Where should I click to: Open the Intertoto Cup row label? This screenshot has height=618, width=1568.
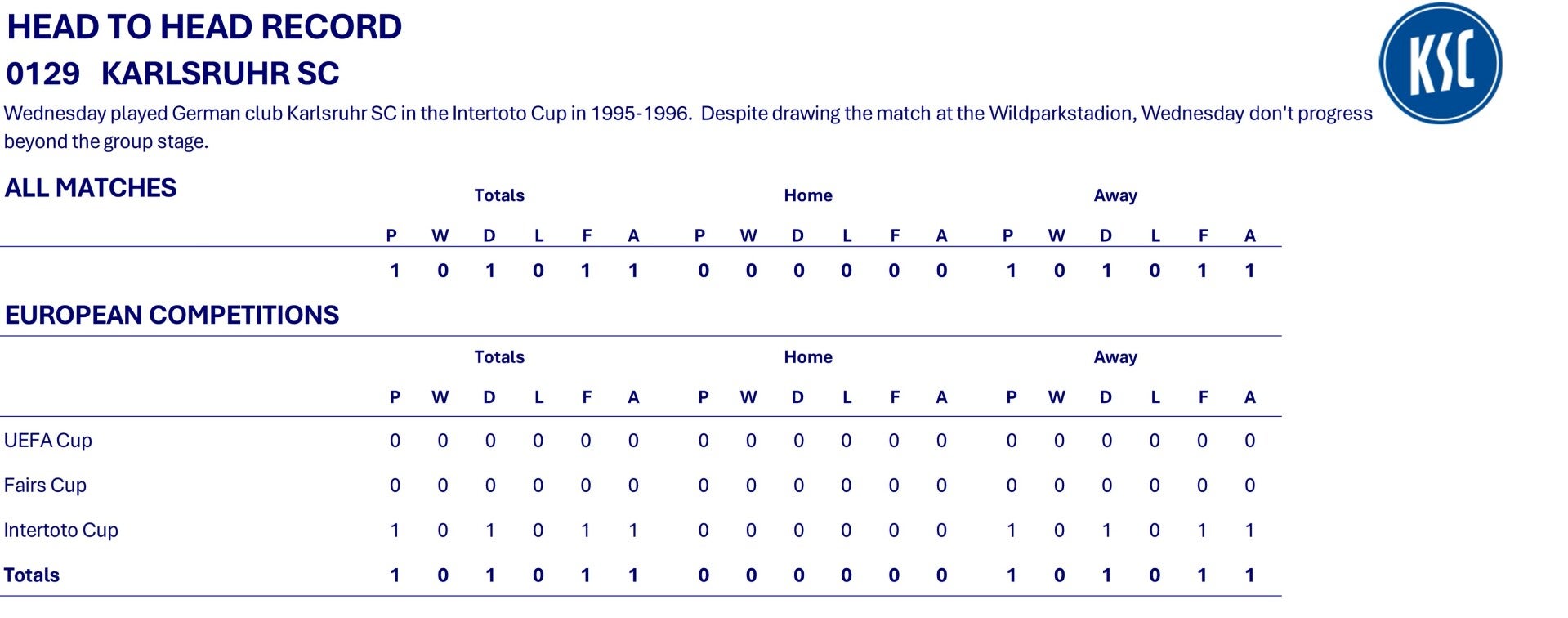61,531
